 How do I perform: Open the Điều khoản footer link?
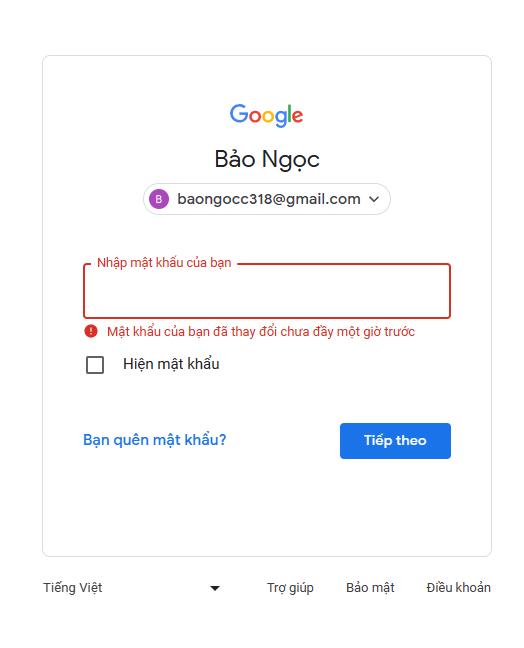458,588
